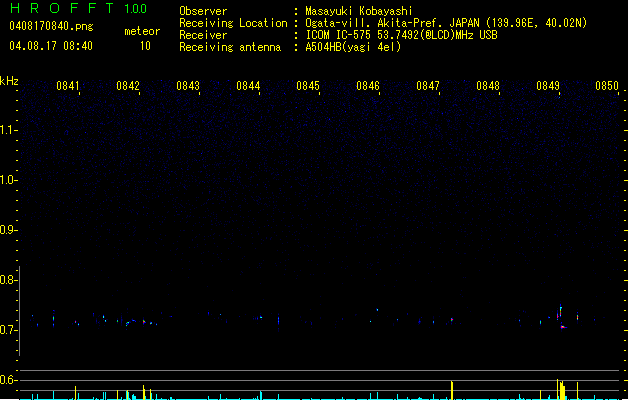Click the Receiving antenna label
Viewport: 629px width, 400px height.
[x=230, y=47]
